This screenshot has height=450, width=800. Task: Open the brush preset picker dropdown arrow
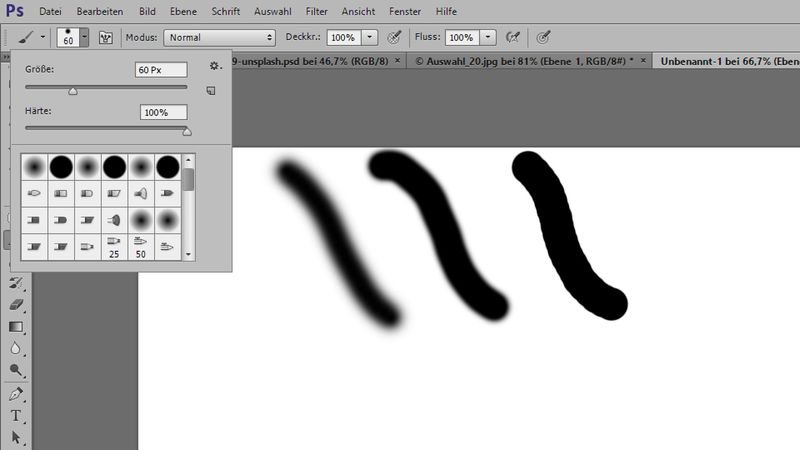coord(84,37)
